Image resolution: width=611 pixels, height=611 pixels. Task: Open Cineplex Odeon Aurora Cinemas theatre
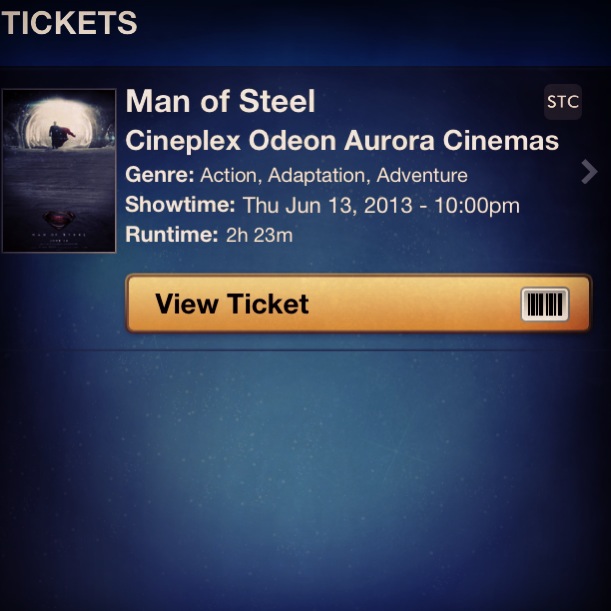point(342,140)
